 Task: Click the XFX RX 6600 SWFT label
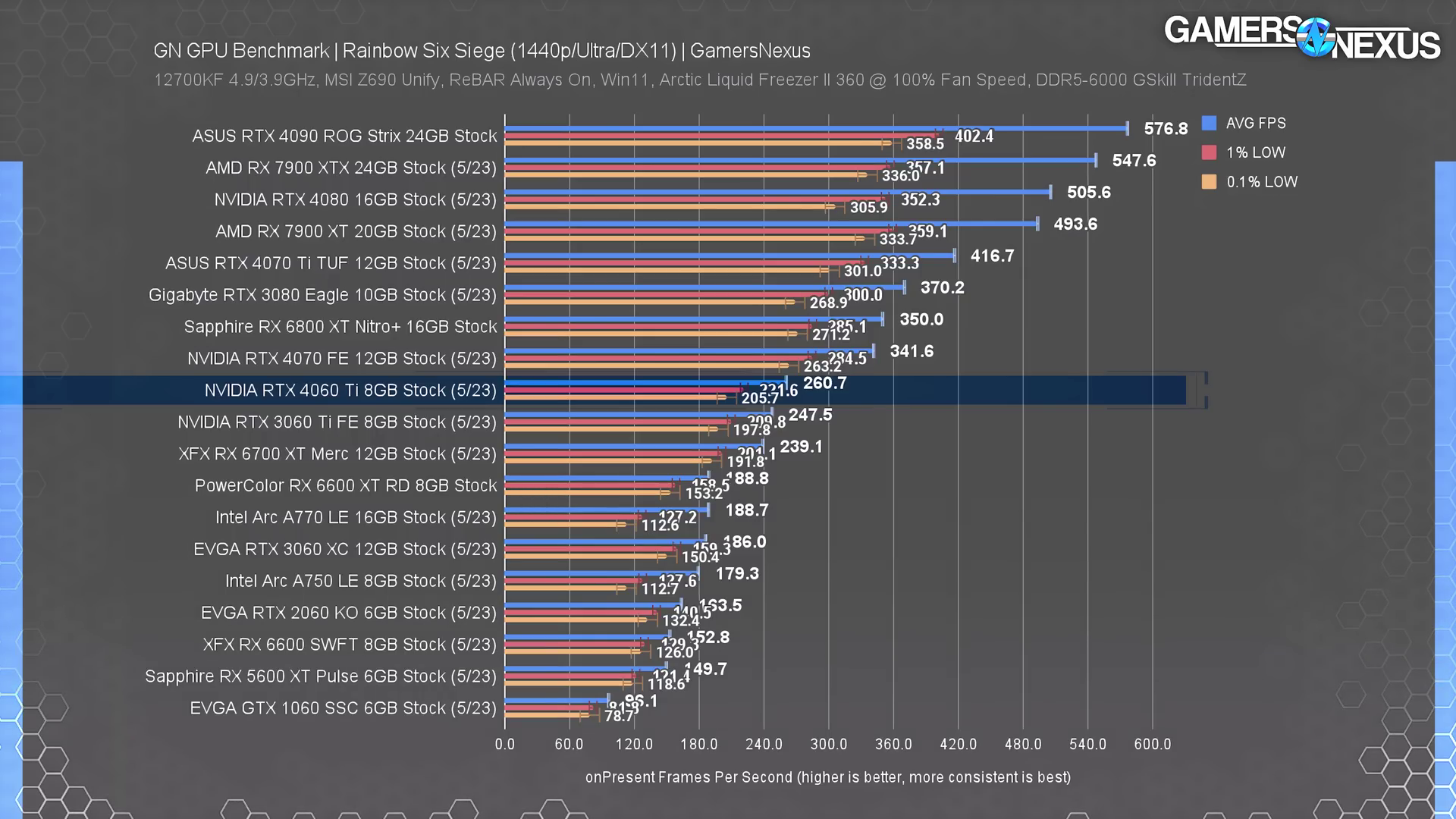tap(350, 645)
